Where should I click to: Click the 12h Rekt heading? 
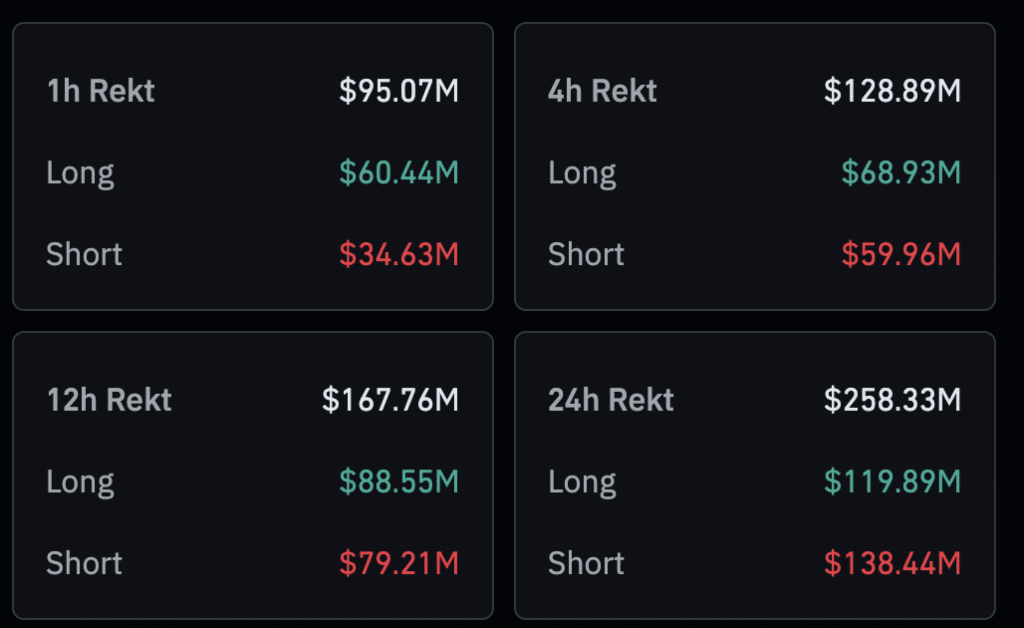click(109, 400)
